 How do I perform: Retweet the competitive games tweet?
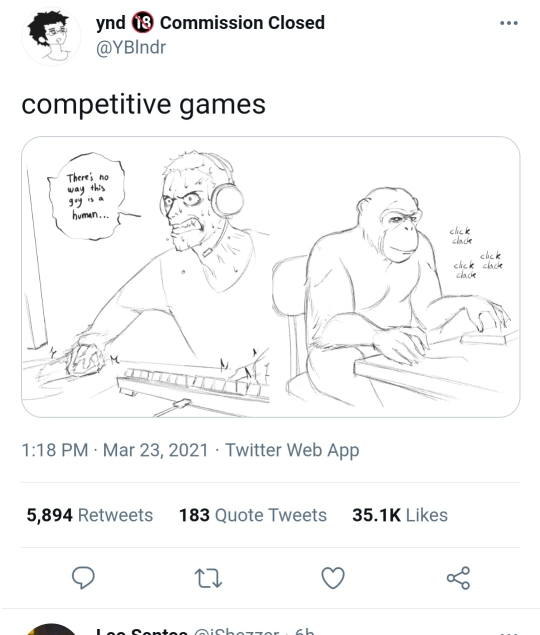click(x=208, y=578)
